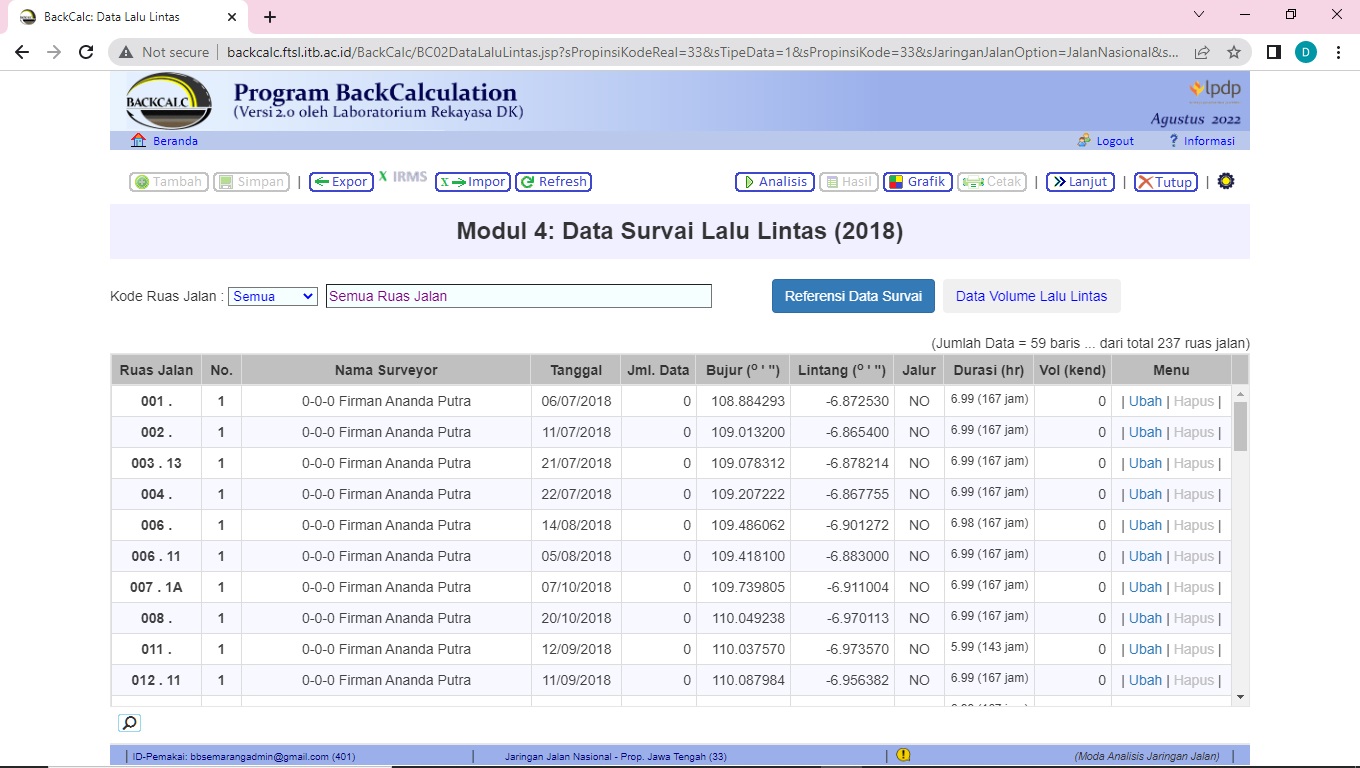
Task: Click the yellow warning icon in status bar
Action: click(903, 756)
